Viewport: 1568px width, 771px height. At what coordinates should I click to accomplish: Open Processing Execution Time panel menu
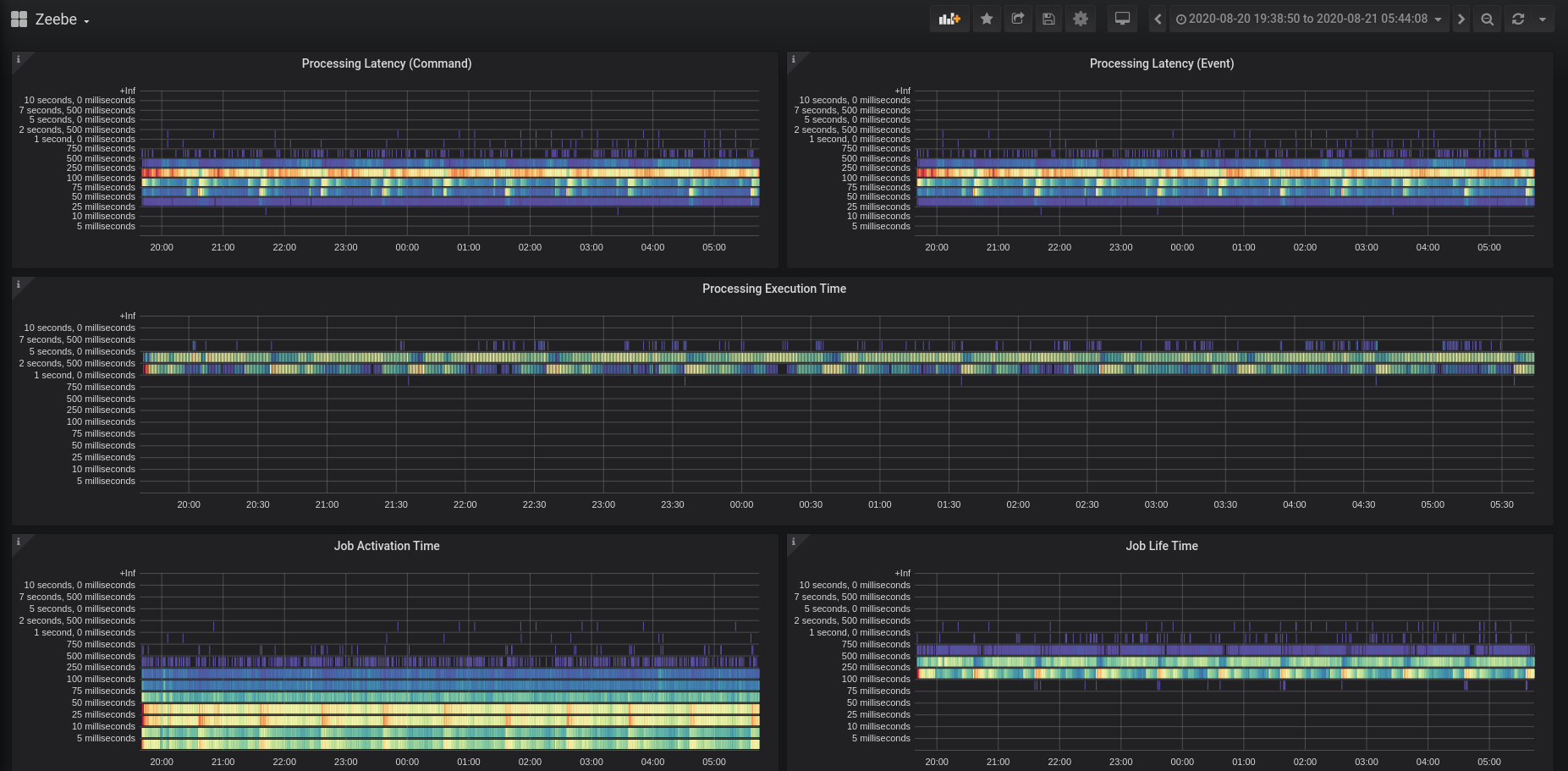774,289
